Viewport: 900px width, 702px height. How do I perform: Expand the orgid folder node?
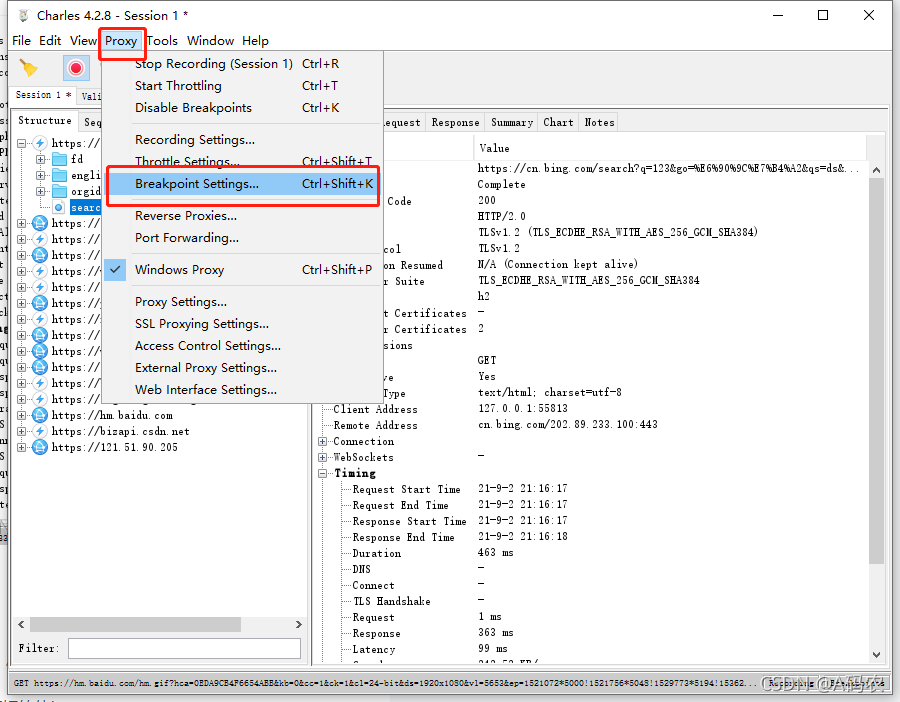coord(40,191)
